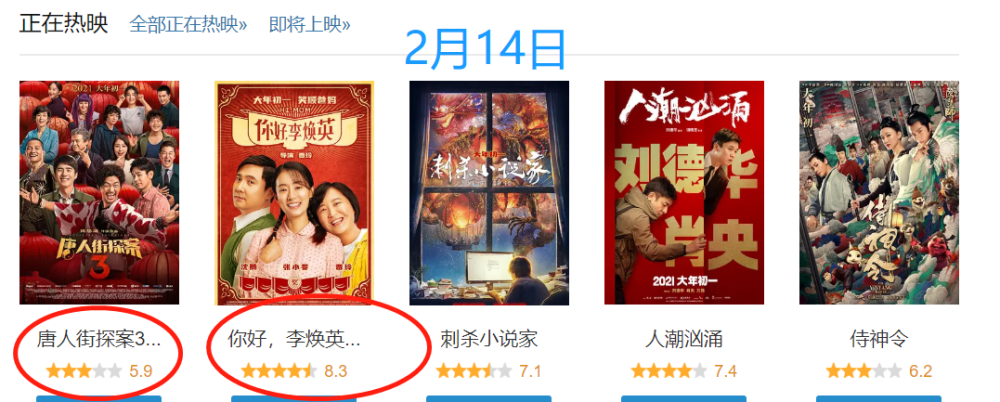This screenshot has height=402, width=1000.
Task: Click the blue button under 刺杀小说家
Action: pyautogui.click(x=489, y=399)
